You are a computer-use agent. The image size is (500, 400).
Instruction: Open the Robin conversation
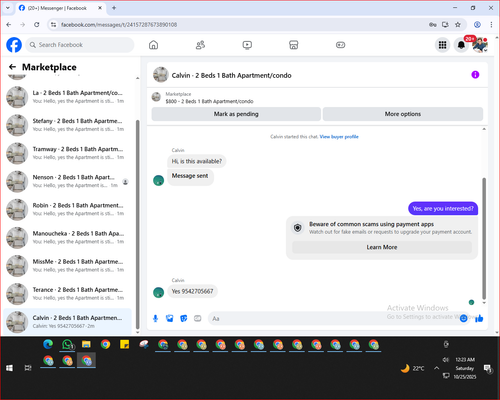click(x=67, y=209)
